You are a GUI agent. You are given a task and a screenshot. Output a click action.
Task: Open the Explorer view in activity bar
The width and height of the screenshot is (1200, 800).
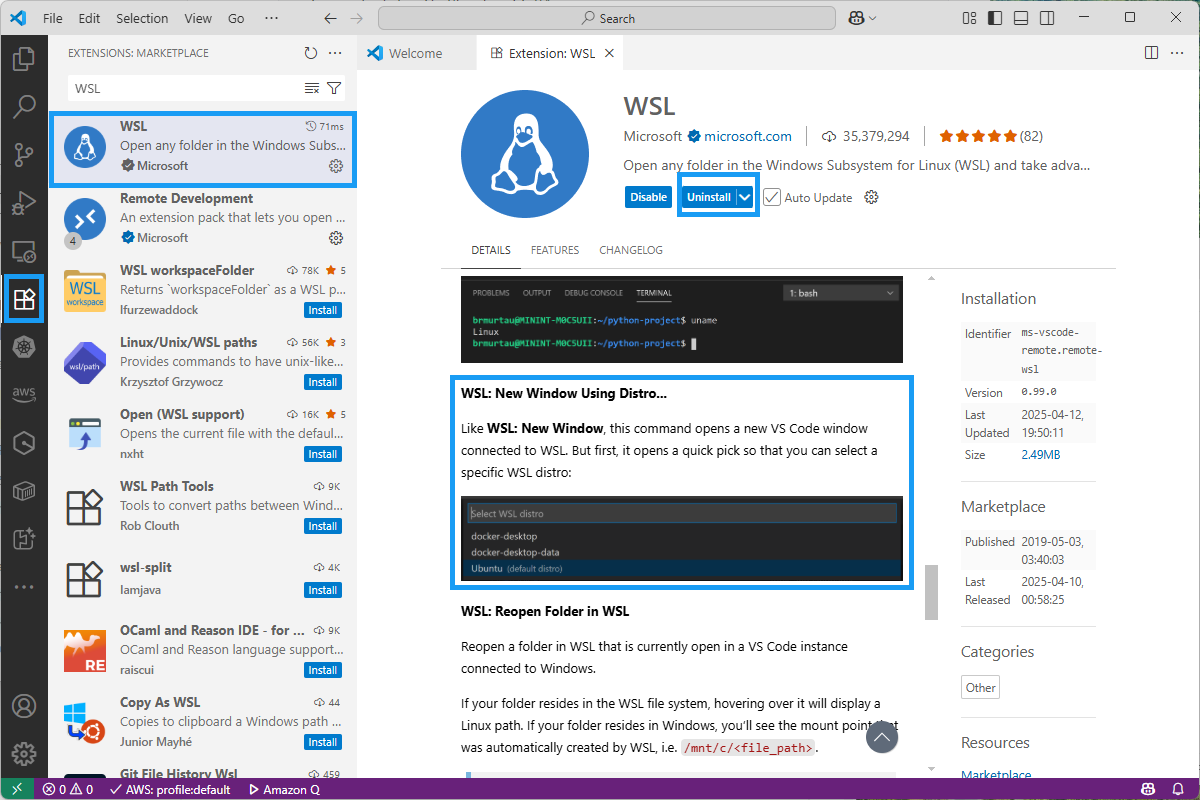point(24,59)
